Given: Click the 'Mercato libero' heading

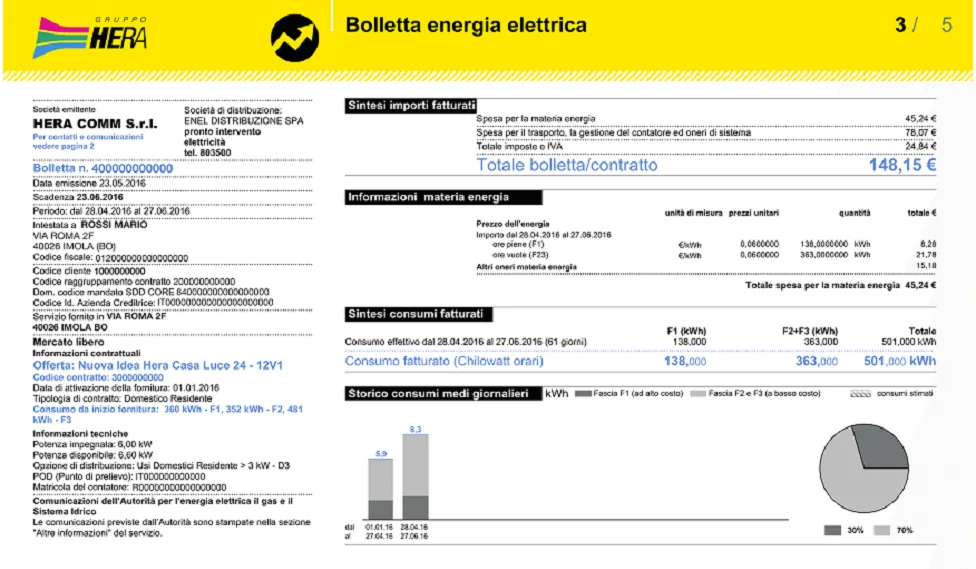Looking at the screenshot, I should [68, 342].
